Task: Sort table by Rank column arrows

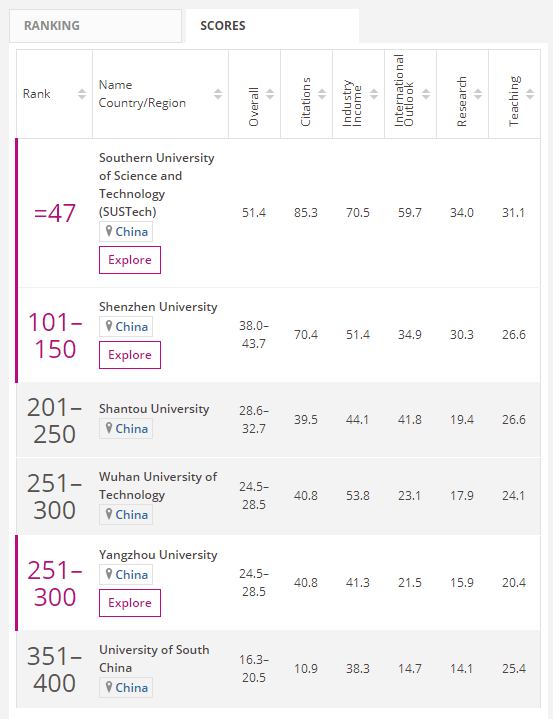Action: pos(82,94)
